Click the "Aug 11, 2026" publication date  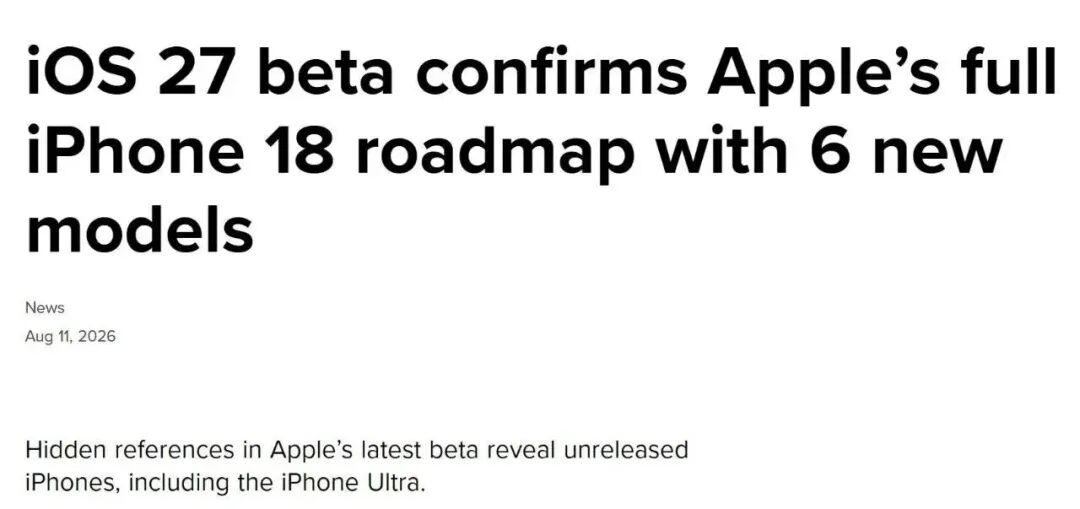click(x=70, y=337)
